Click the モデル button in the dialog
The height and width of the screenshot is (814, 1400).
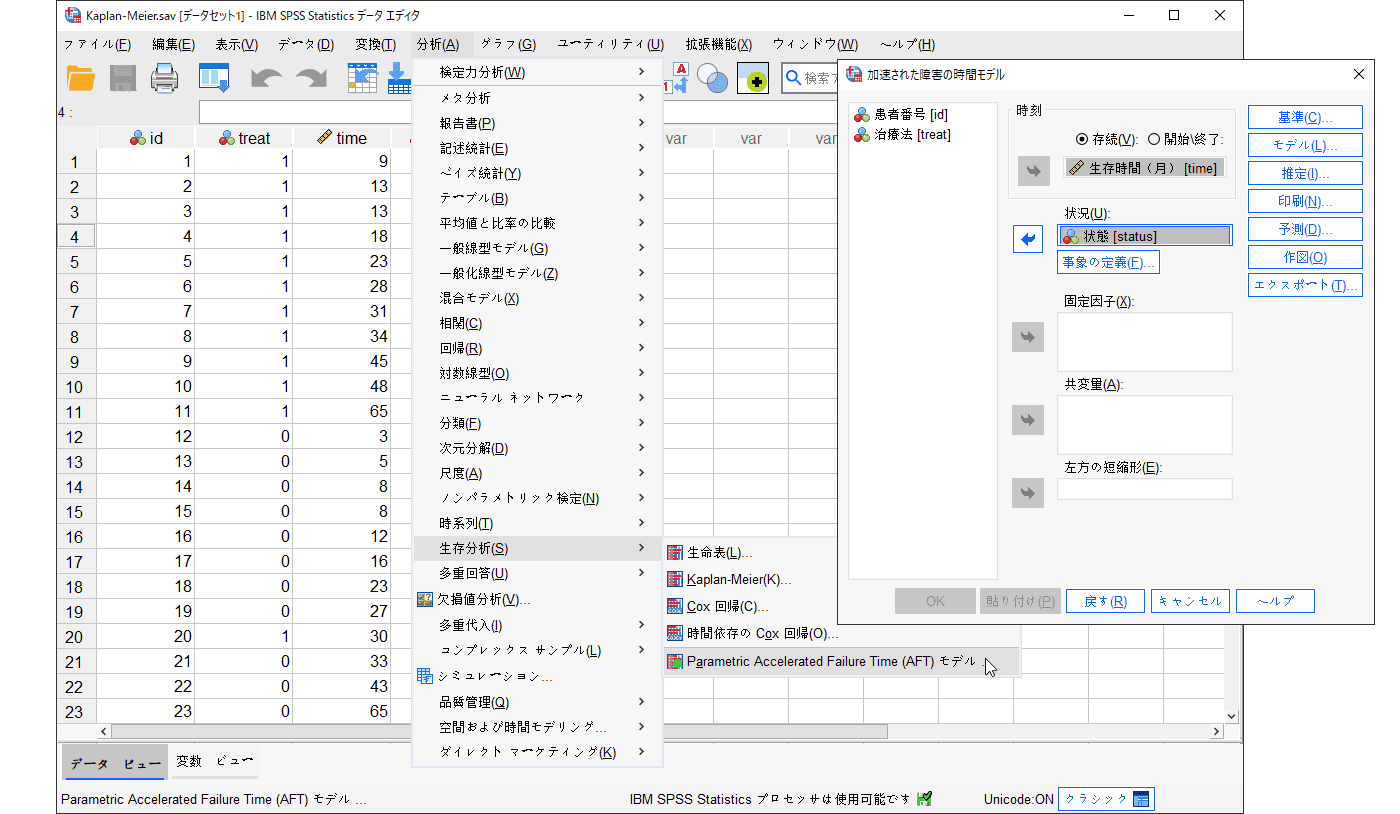1304,145
